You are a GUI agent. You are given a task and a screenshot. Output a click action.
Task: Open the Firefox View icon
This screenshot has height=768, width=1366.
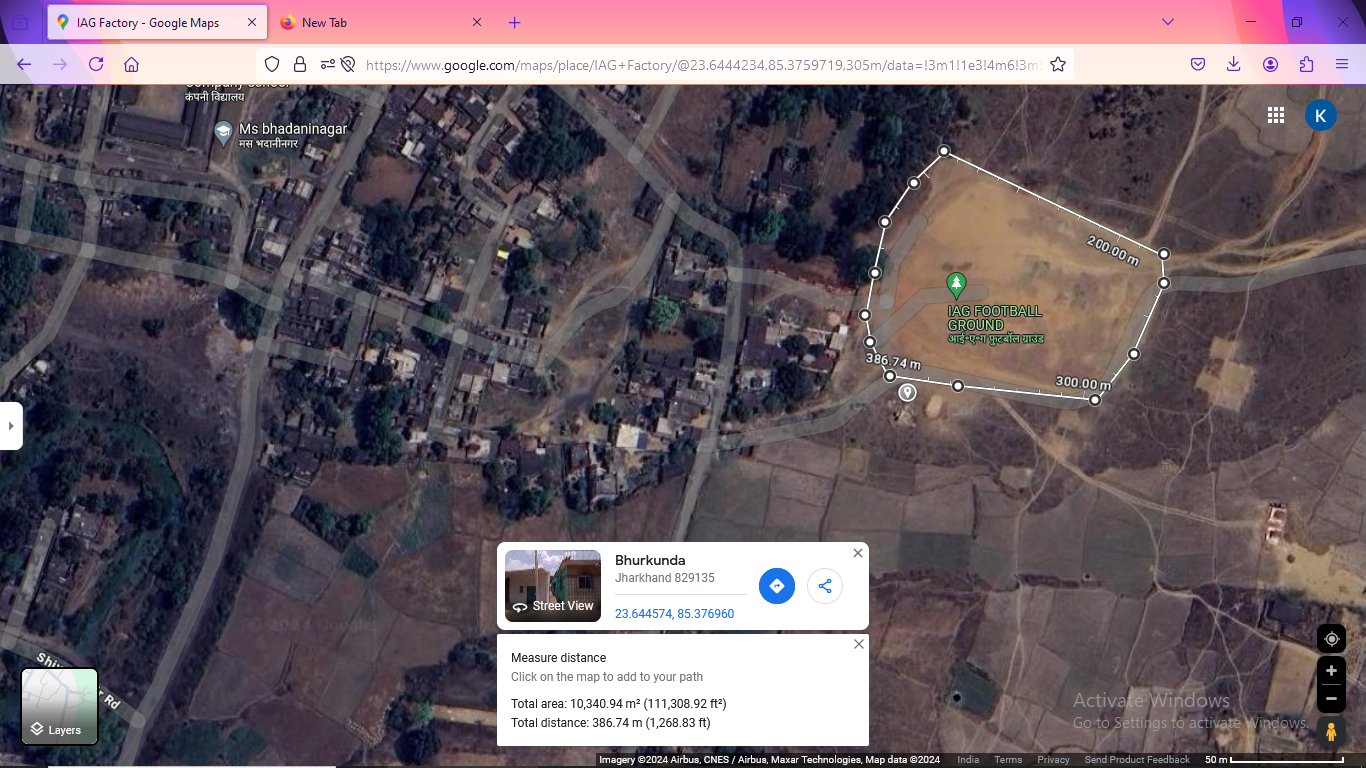(21, 22)
